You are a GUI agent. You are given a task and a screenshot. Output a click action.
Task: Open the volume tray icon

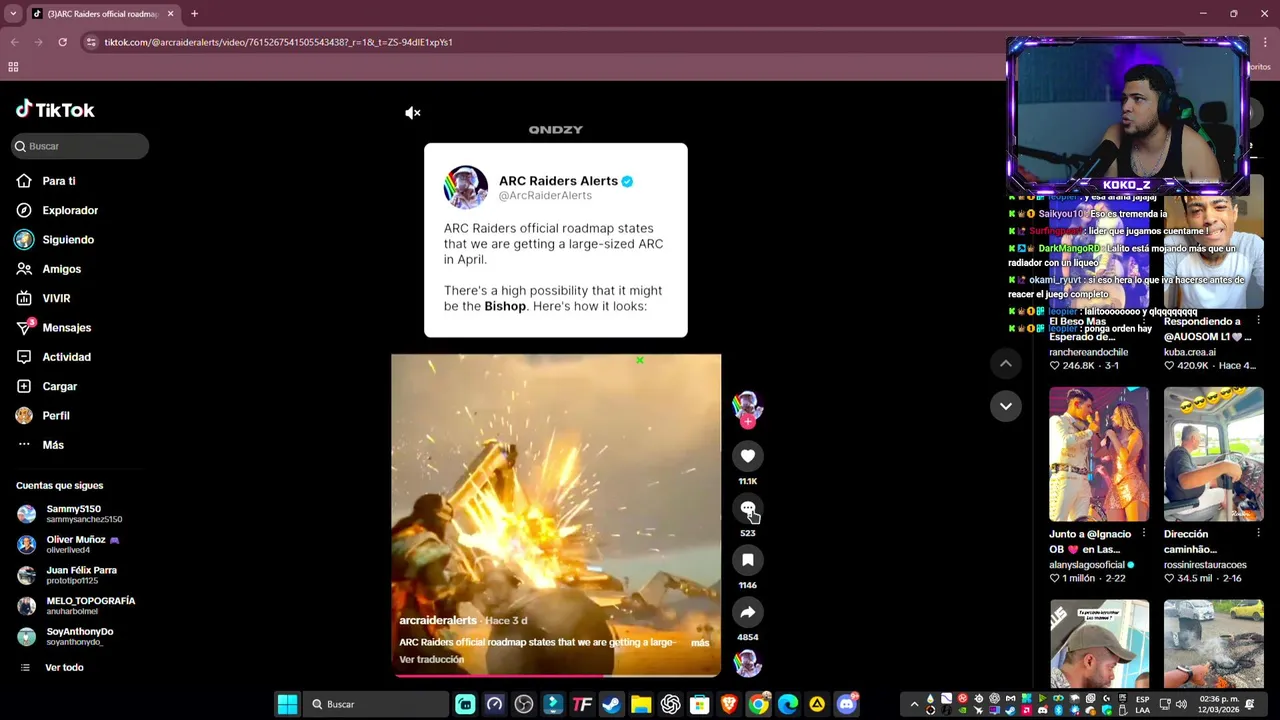click(x=1181, y=704)
